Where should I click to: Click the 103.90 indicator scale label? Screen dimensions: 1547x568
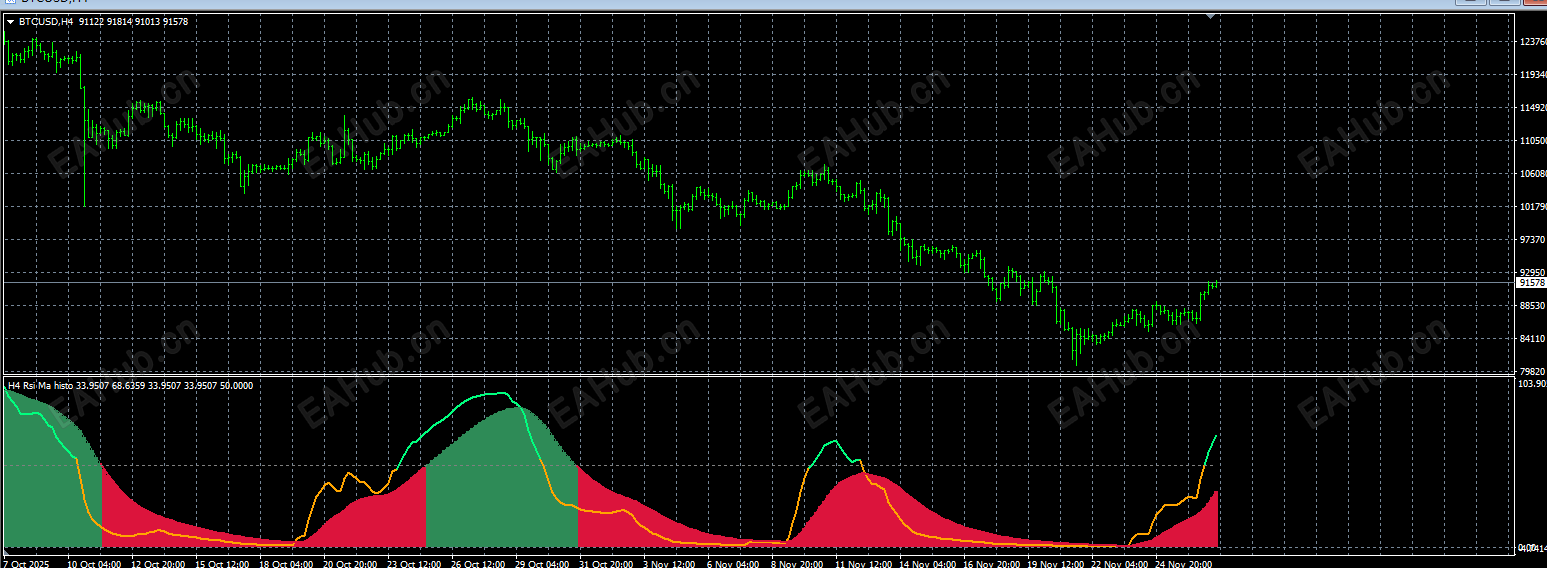1533,384
